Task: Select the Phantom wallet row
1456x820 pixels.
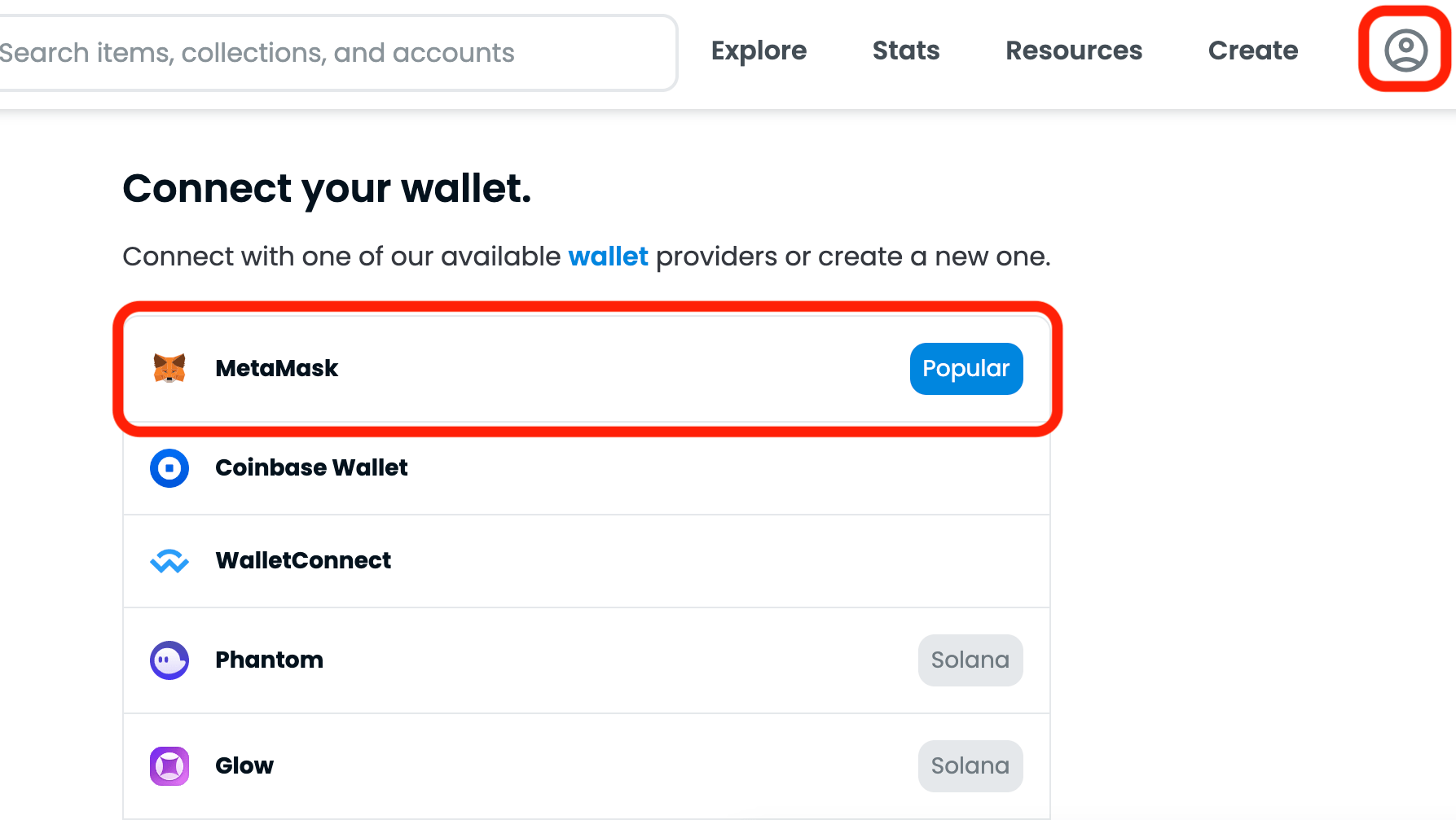Action: pos(587,660)
